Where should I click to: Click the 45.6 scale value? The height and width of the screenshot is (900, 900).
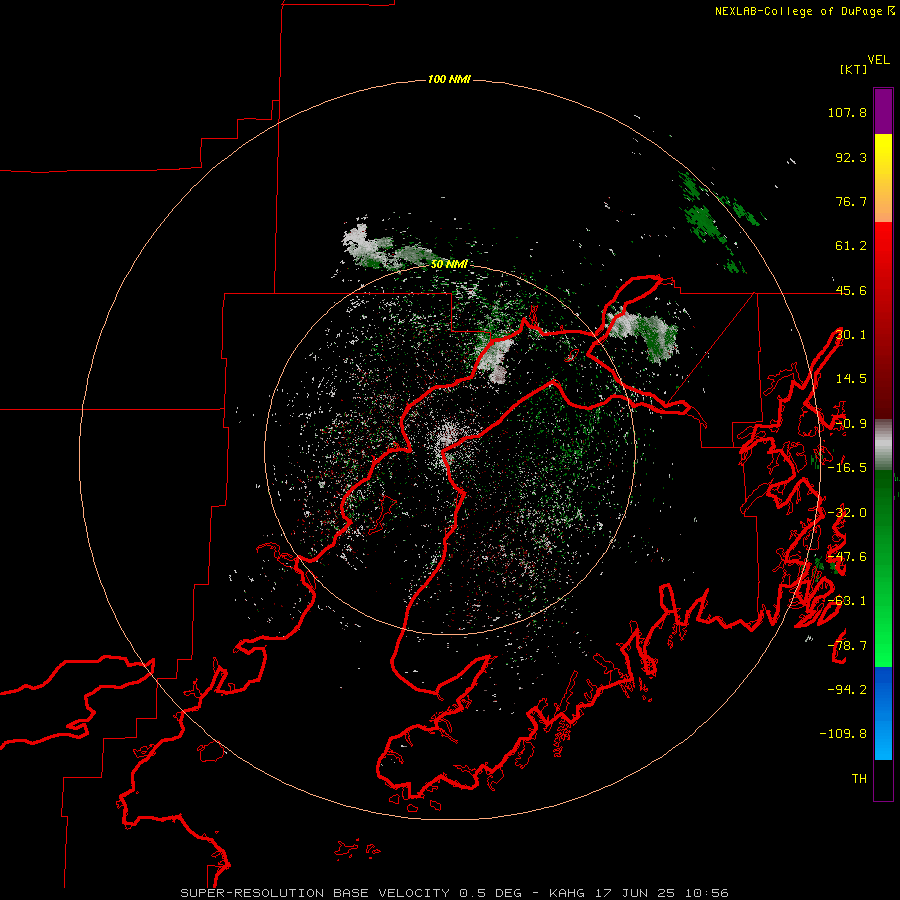tap(851, 290)
